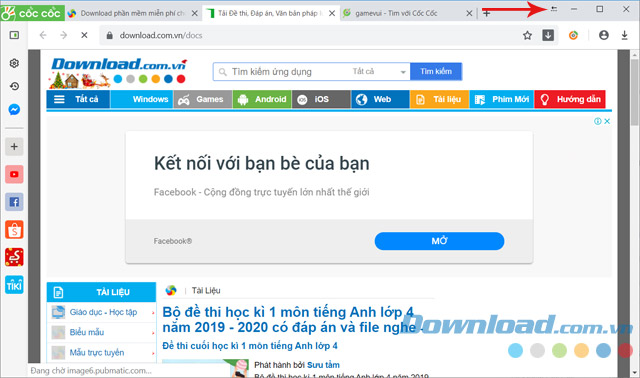
Task: Close the advertisement with X
Action: [x=607, y=121]
